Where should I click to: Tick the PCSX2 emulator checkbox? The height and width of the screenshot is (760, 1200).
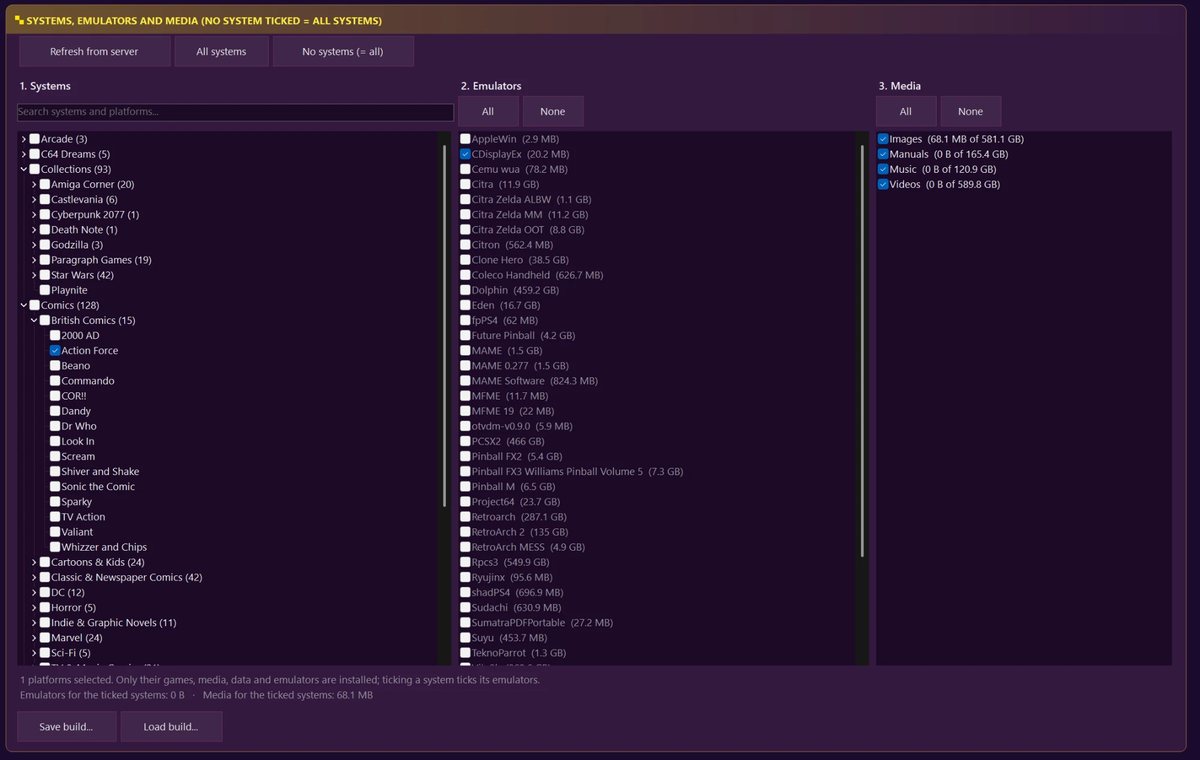(465, 441)
